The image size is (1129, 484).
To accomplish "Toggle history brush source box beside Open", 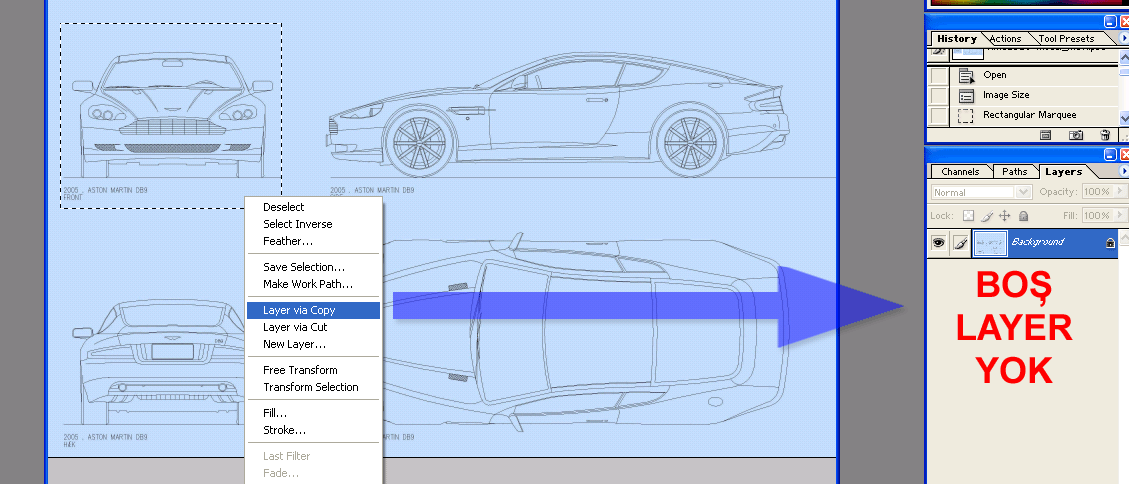I will click(938, 75).
